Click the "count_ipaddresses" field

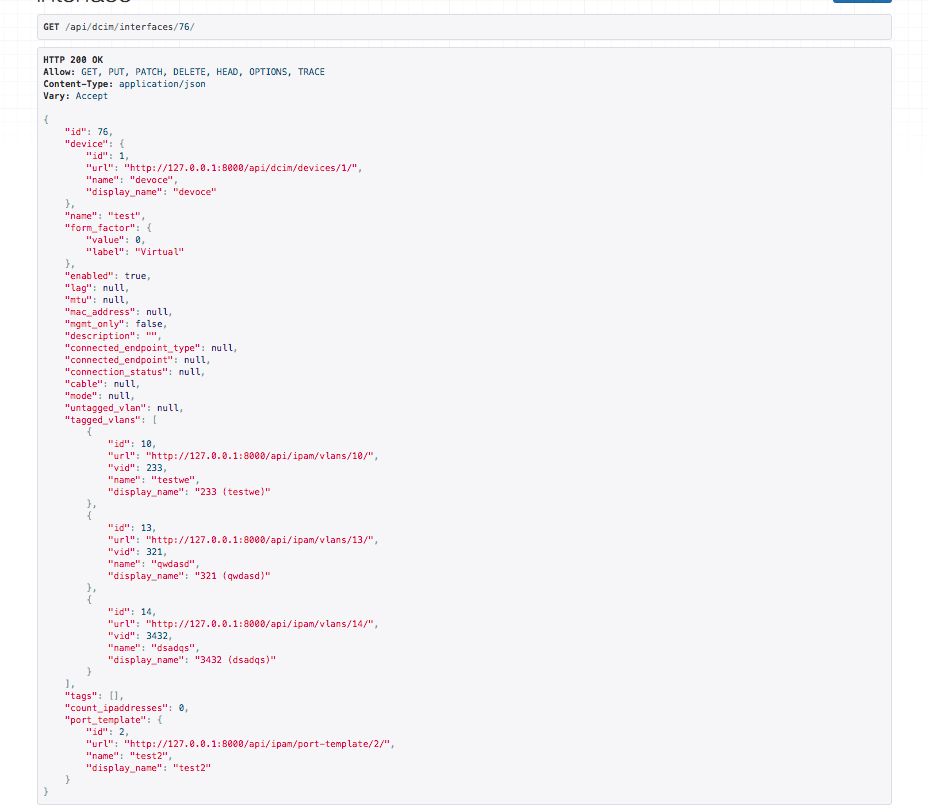click(x=116, y=707)
